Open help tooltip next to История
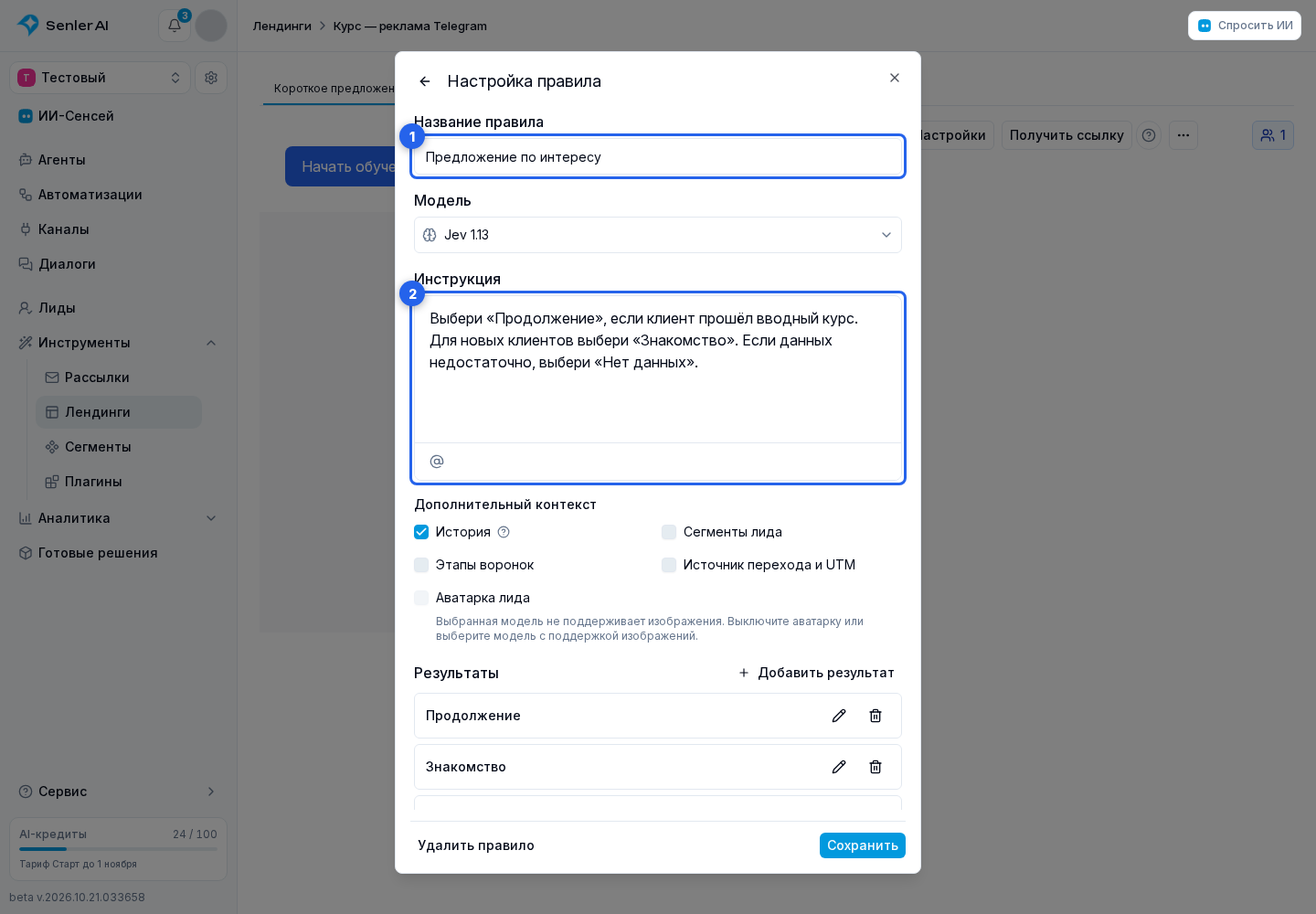1316x914 pixels. click(504, 532)
